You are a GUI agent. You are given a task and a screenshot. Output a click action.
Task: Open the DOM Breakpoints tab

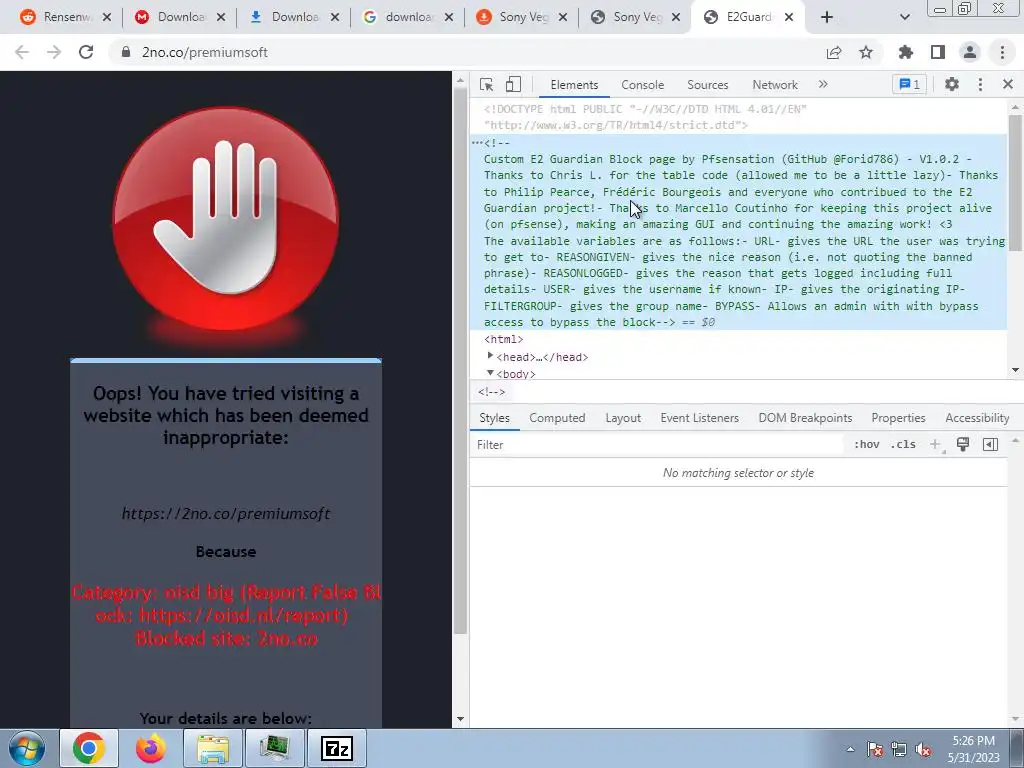click(x=805, y=418)
